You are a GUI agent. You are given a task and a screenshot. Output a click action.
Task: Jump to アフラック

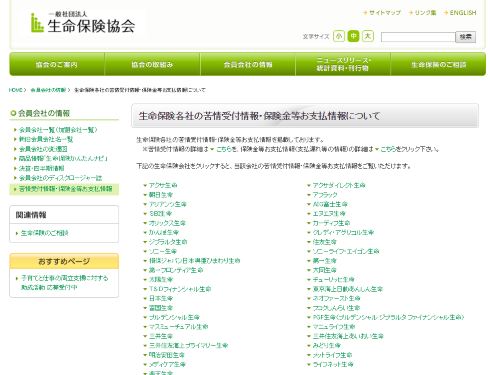tap(325, 195)
